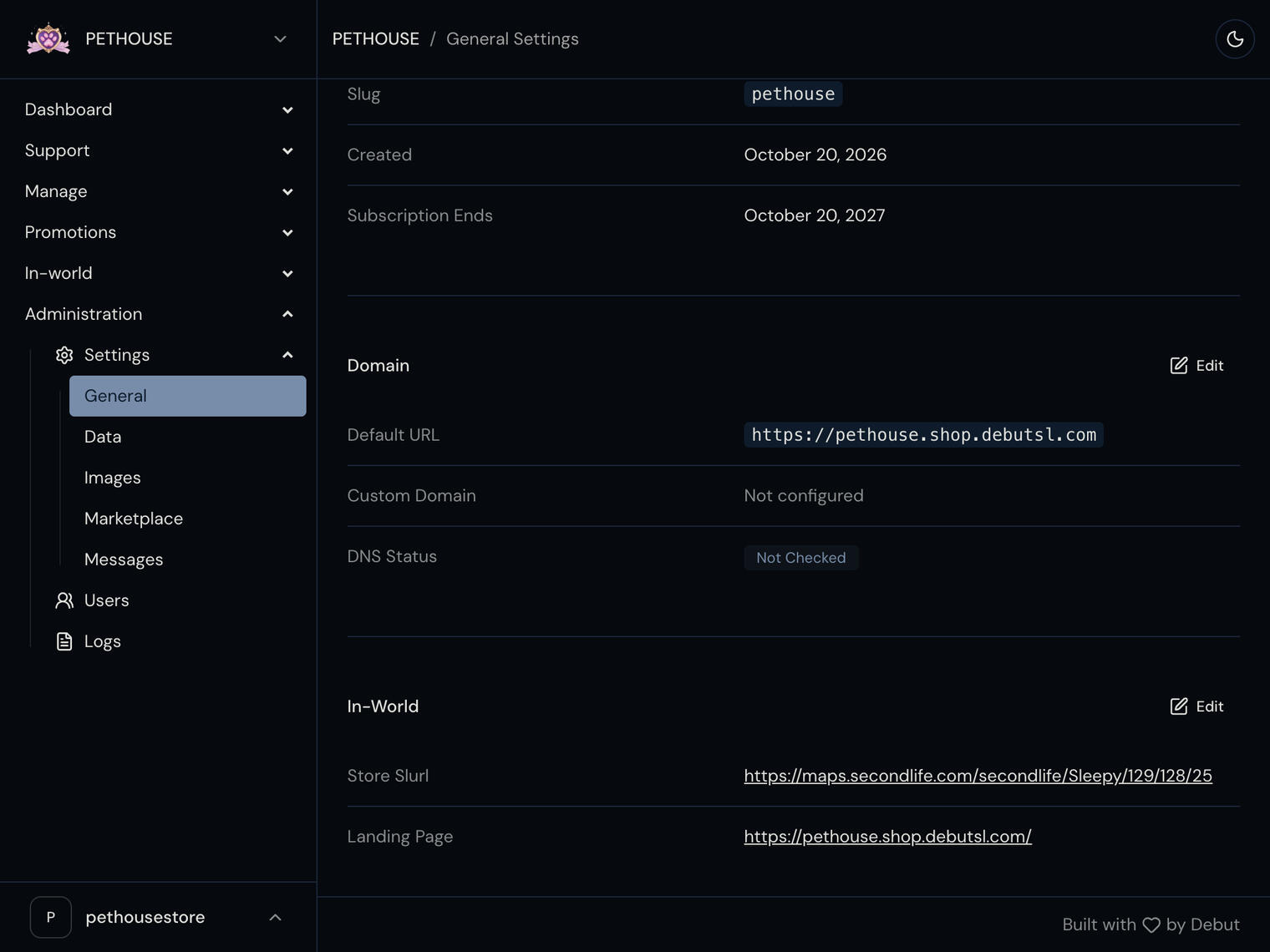Click the pethousestore avatar badge

click(51, 917)
